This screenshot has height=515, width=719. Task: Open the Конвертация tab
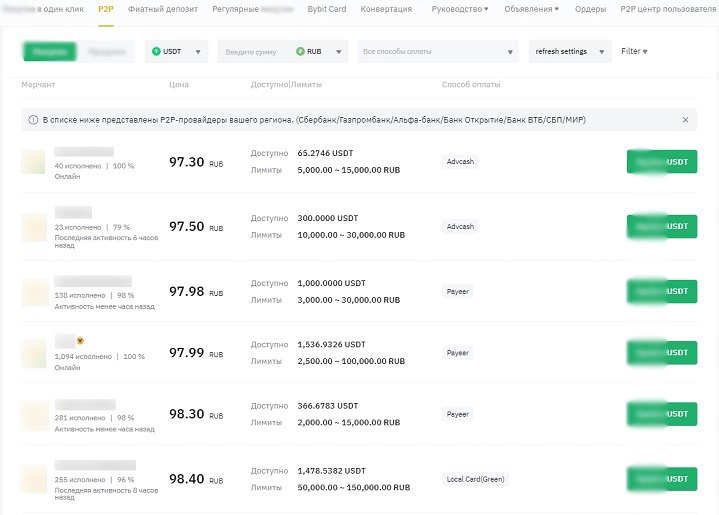[386, 9]
